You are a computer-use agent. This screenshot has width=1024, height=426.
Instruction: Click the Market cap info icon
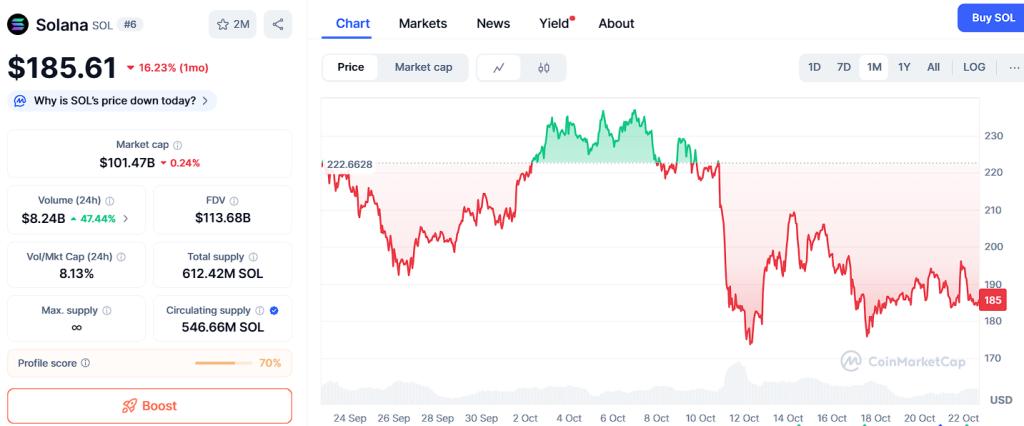point(178,145)
